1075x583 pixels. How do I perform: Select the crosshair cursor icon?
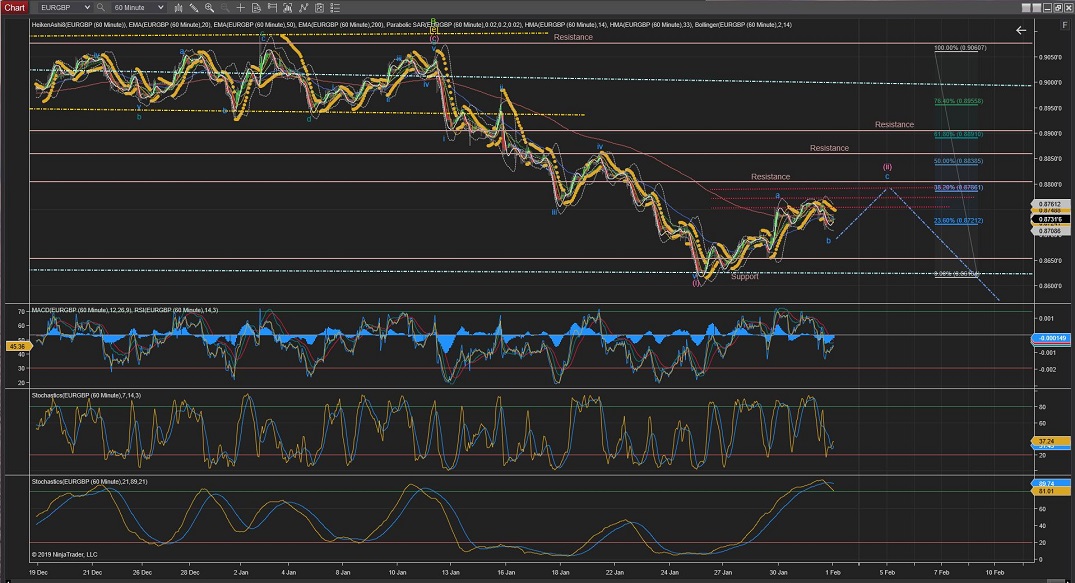(x=240, y=7)
